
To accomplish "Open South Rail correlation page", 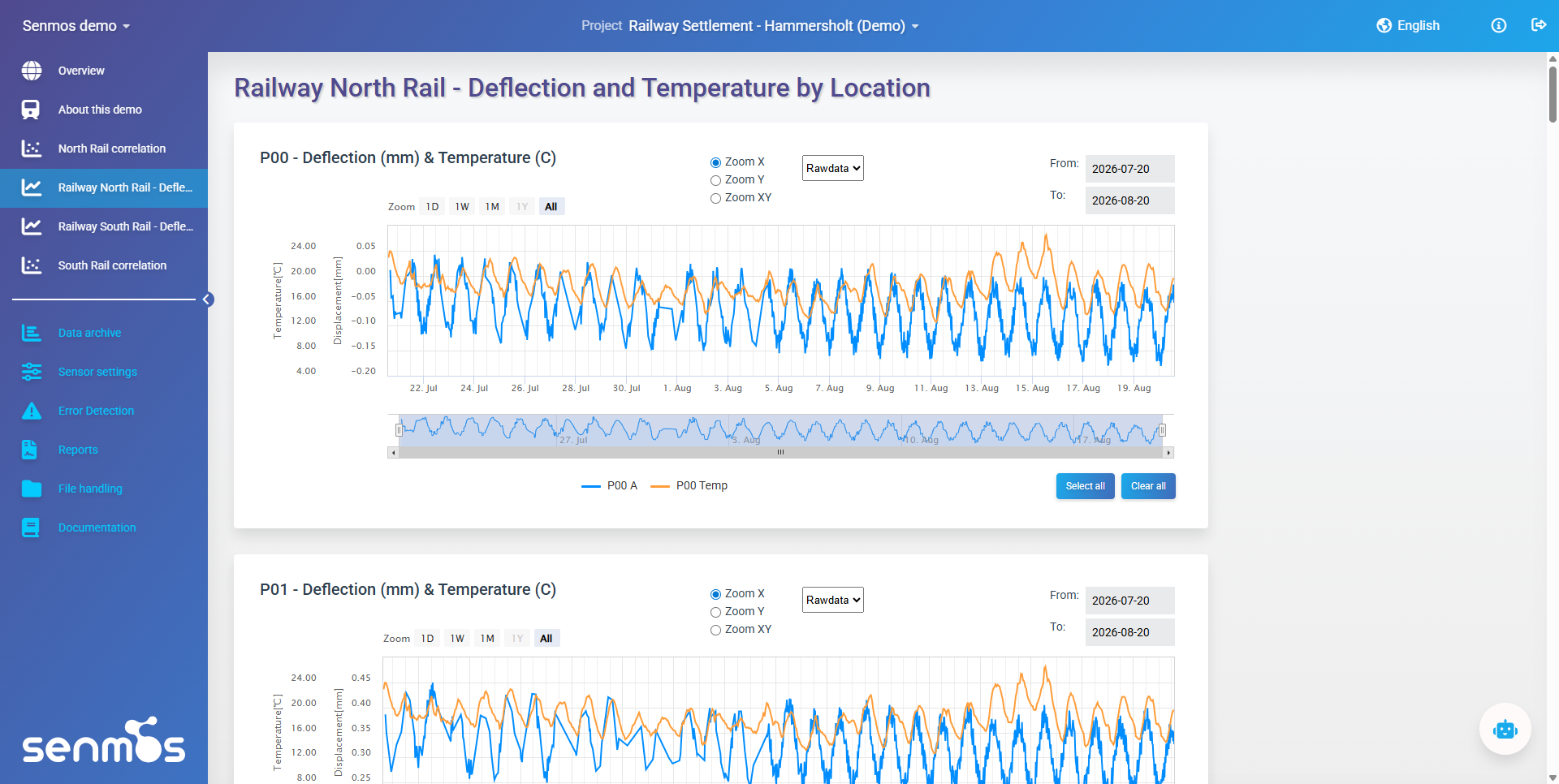I will (x=104, y=265).
